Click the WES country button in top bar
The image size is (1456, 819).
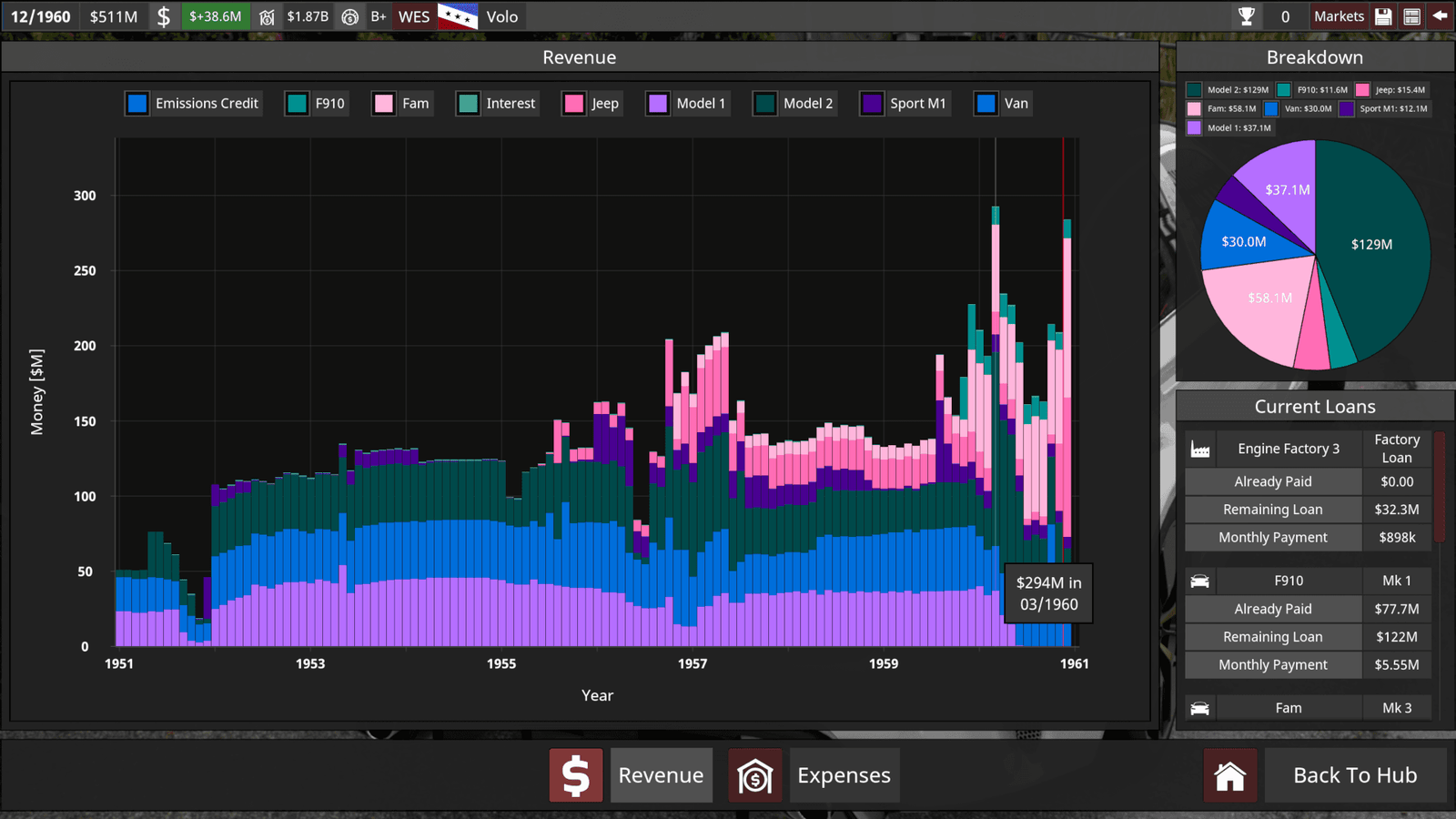point(414,16)
